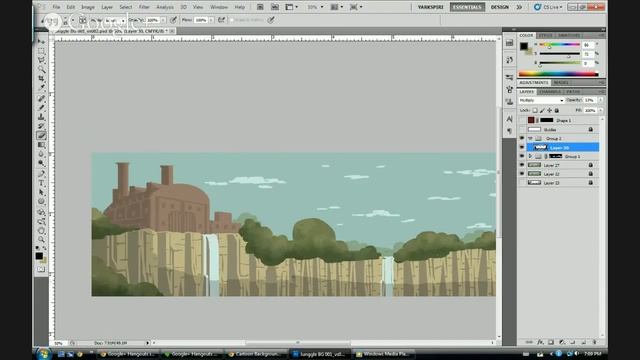Switch to the Masks tab

point(560,82)
